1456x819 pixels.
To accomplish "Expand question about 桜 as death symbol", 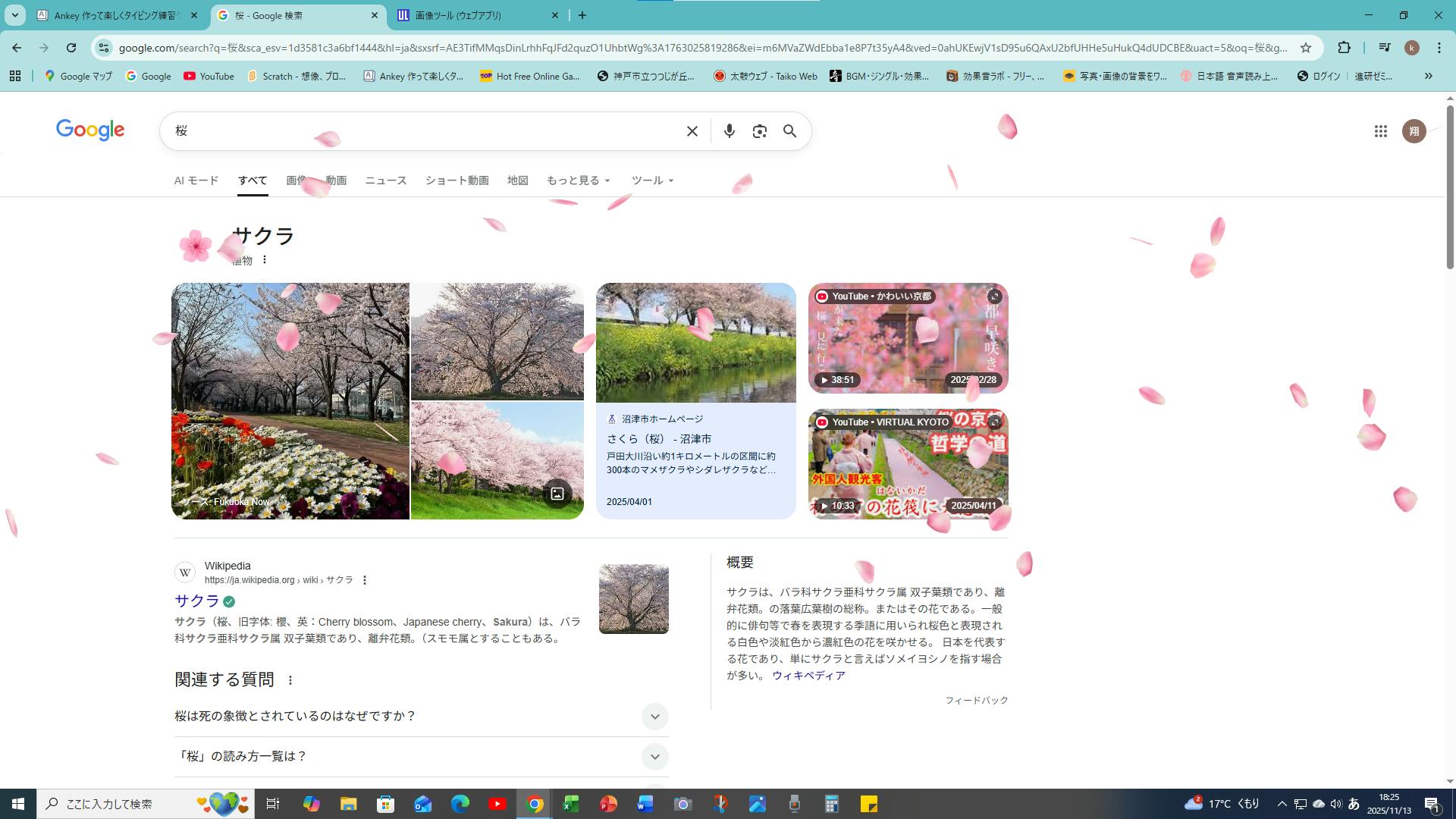I will point(654,716).
